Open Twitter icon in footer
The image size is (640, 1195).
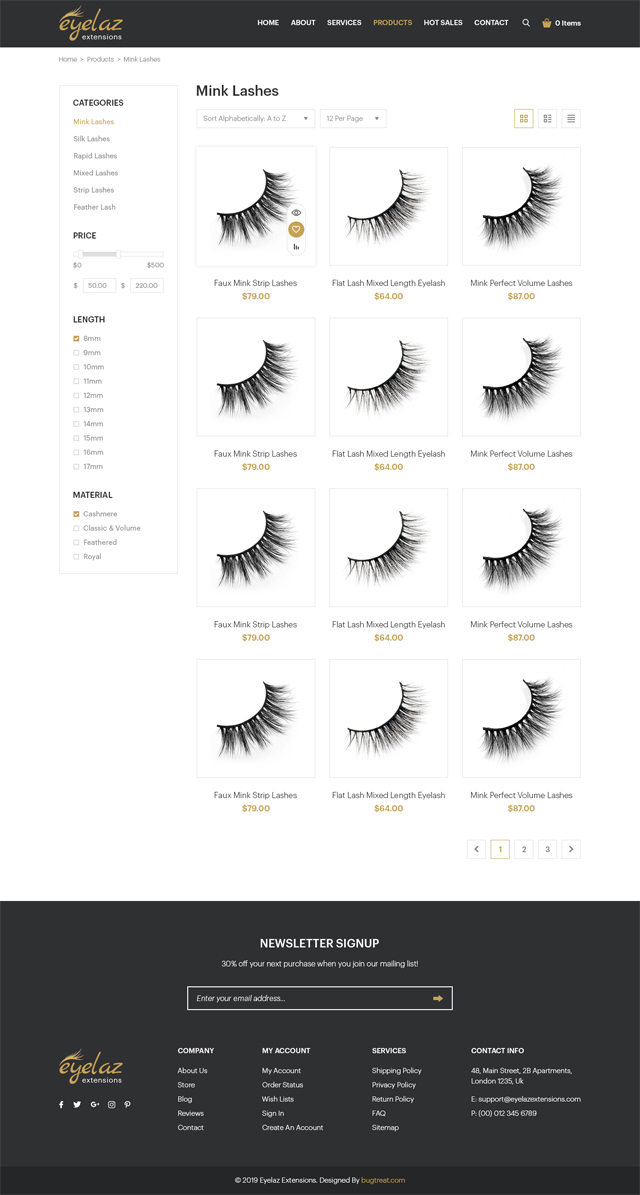[77, 1104]
